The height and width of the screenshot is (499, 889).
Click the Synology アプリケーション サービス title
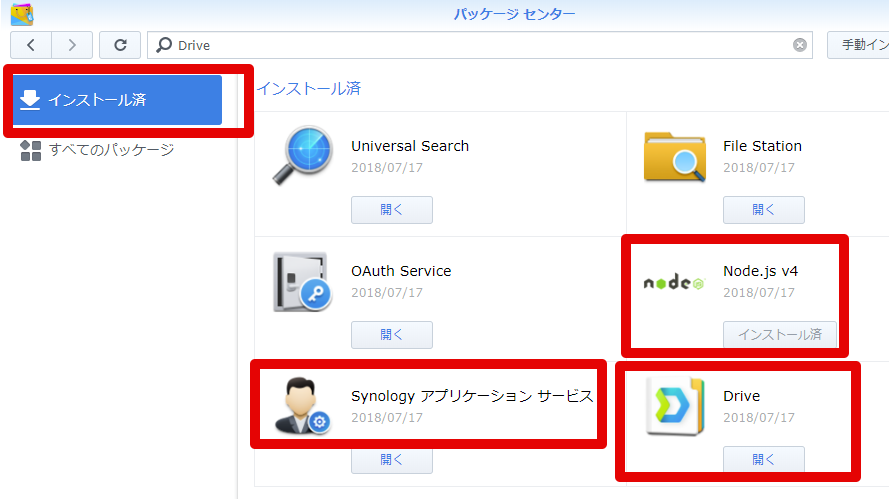click(472, 396)
